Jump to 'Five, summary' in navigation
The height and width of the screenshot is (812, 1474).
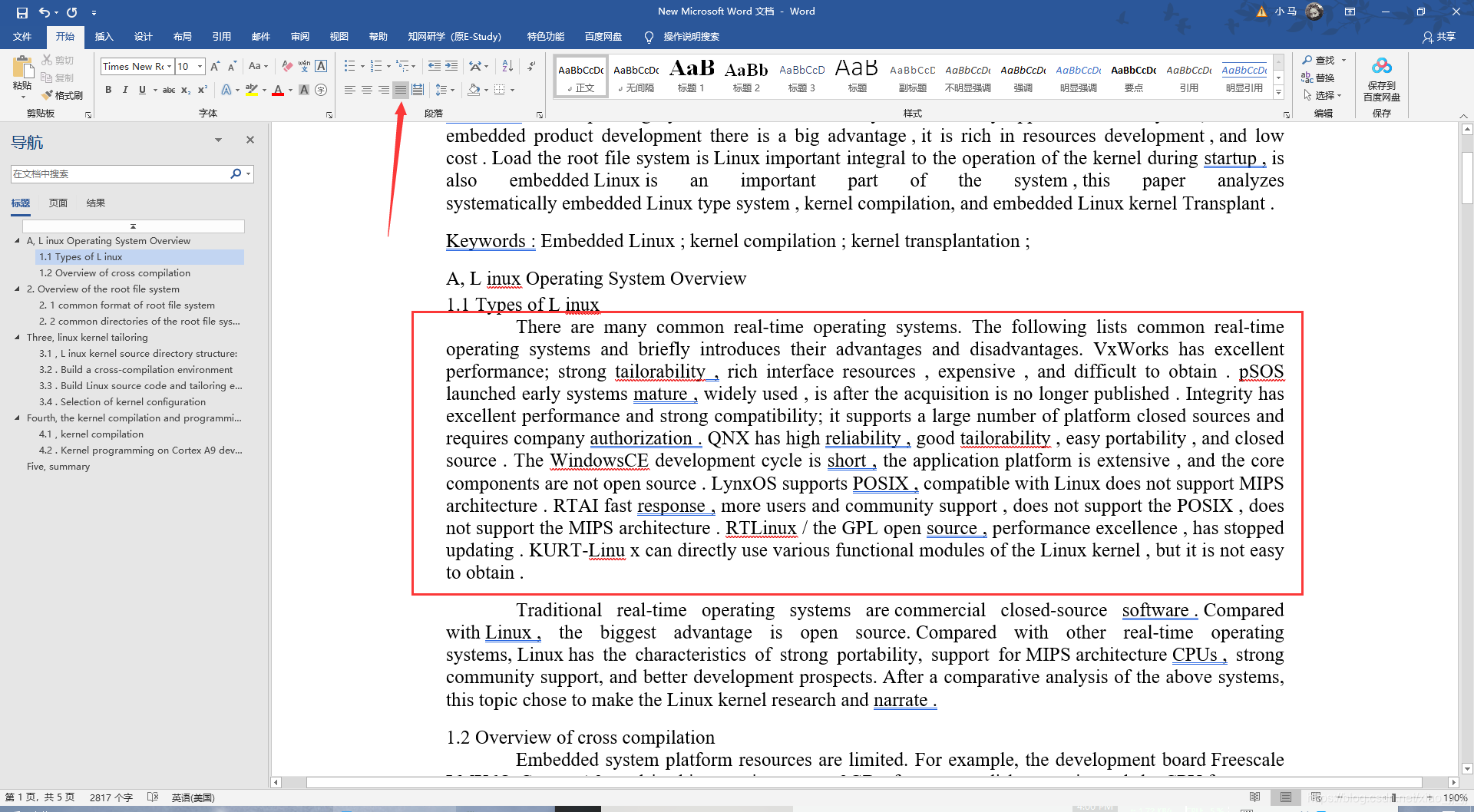point(58,467)
